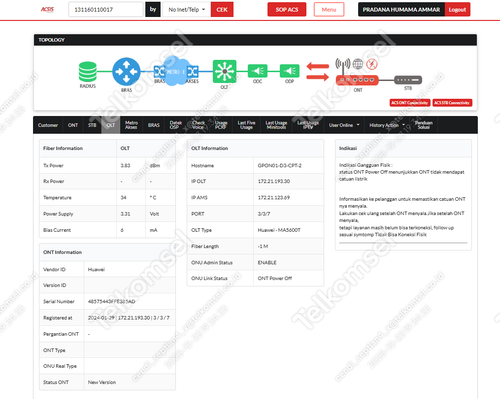Click the ACS logo in header
Image resolution: width=500 pixels, height=399 pixels.
coord(47,9)
